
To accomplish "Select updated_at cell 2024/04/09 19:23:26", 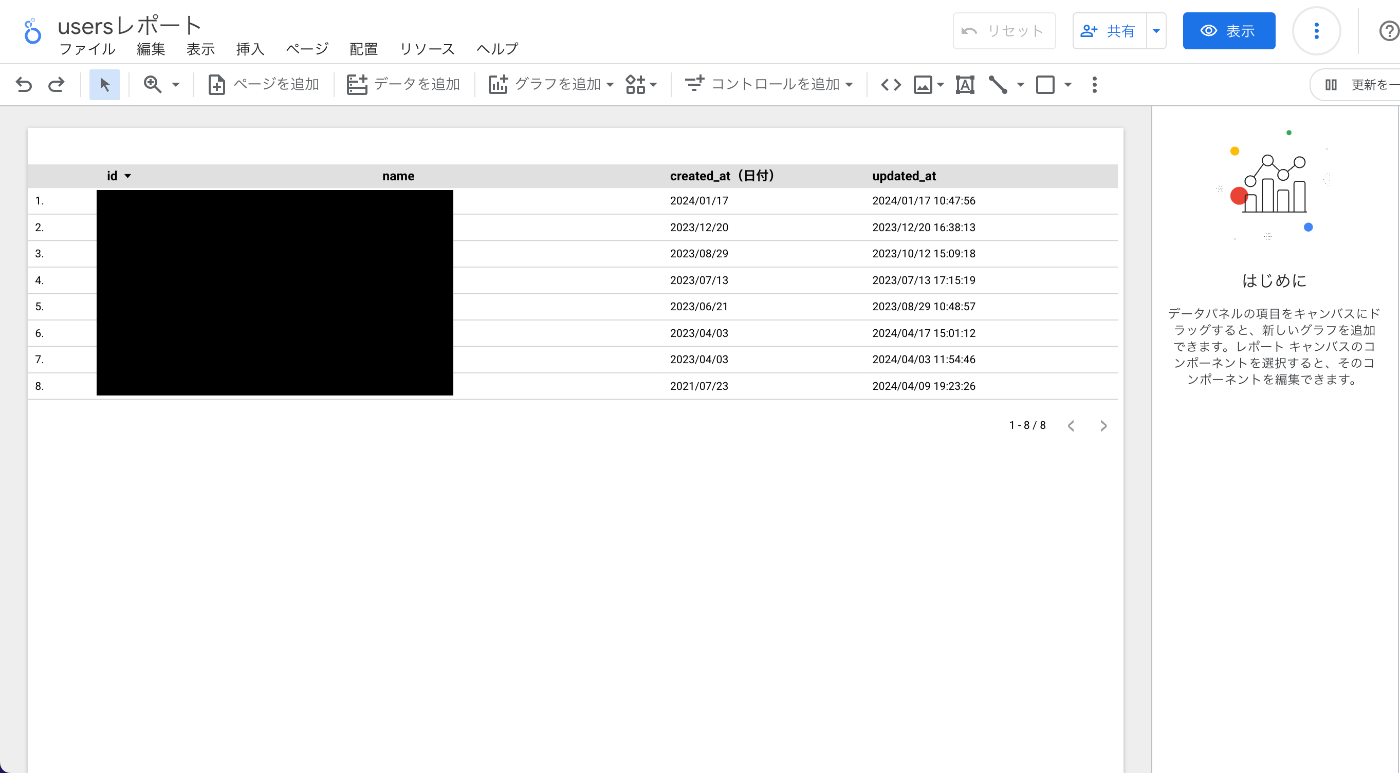I will coord(923,386).
